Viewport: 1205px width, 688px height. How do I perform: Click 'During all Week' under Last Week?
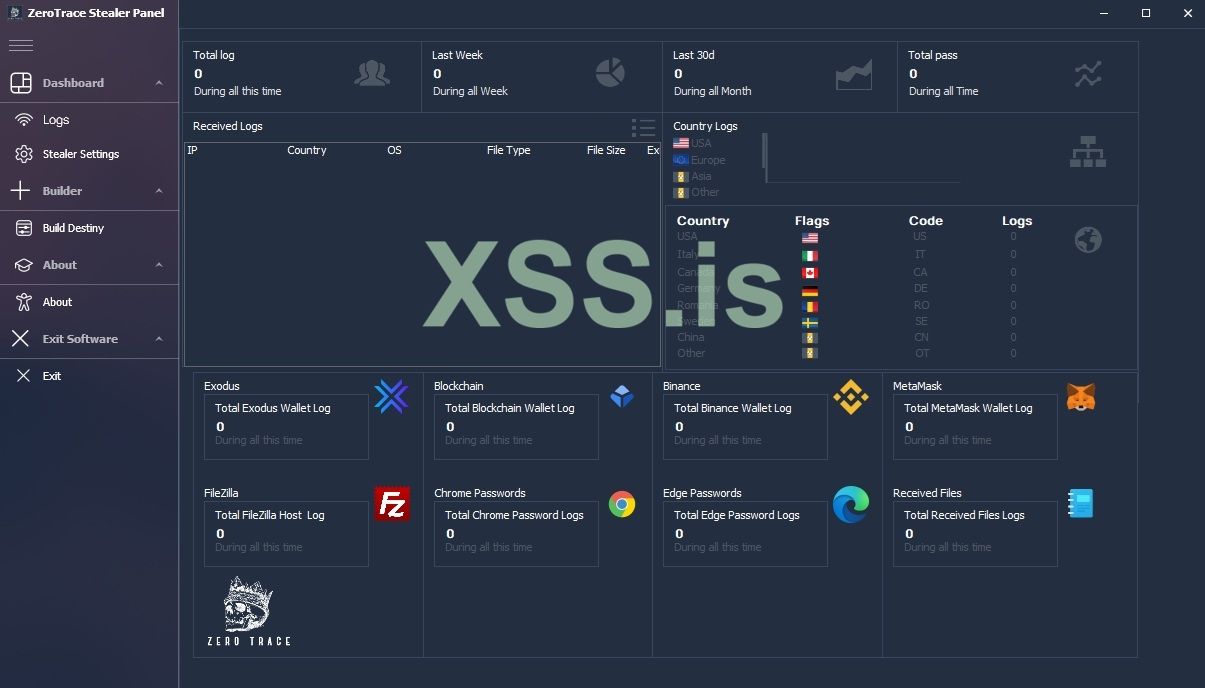pyautogui.click(x=470, y=91)
